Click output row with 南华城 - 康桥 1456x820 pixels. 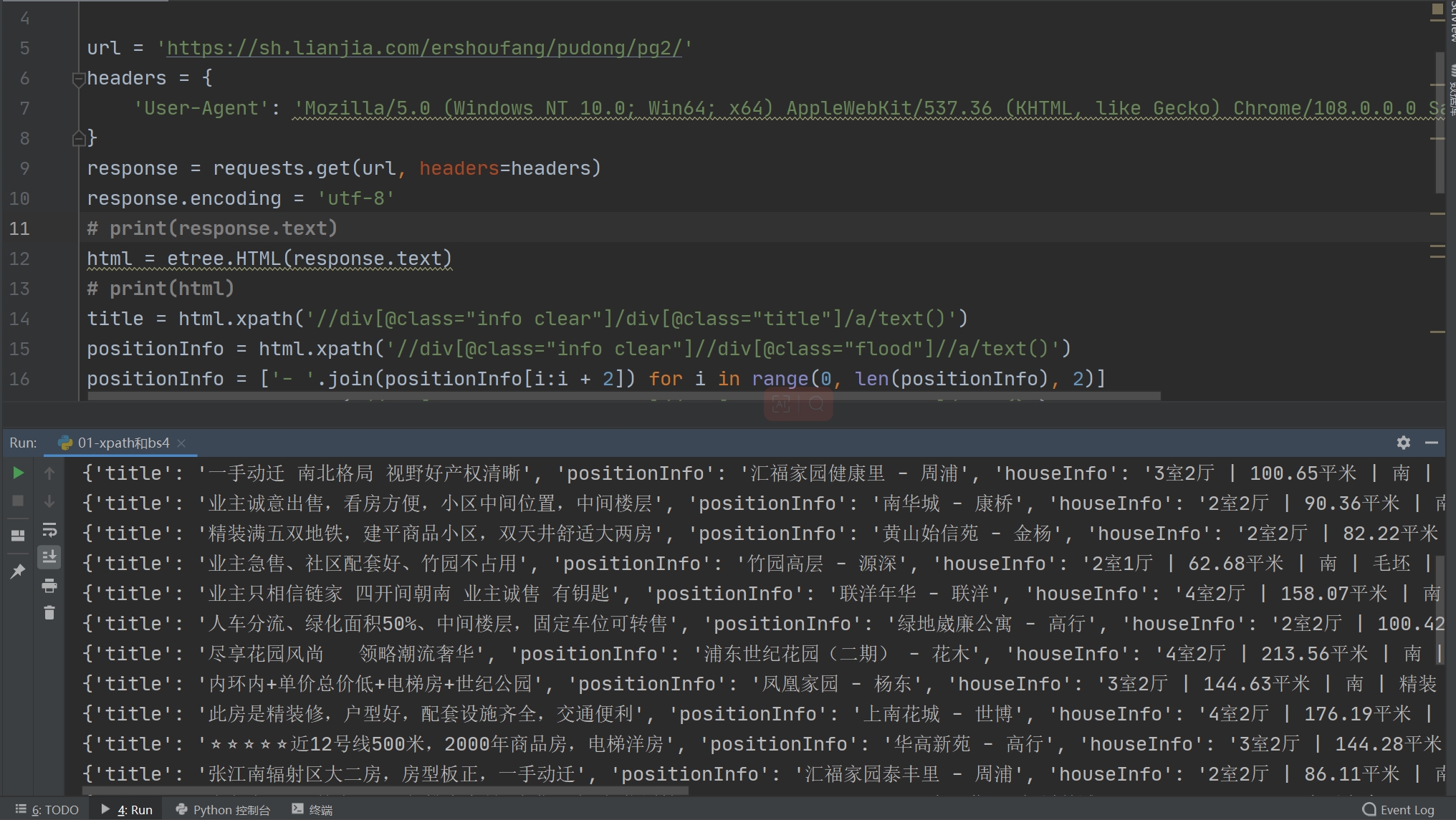coord(762,503)
